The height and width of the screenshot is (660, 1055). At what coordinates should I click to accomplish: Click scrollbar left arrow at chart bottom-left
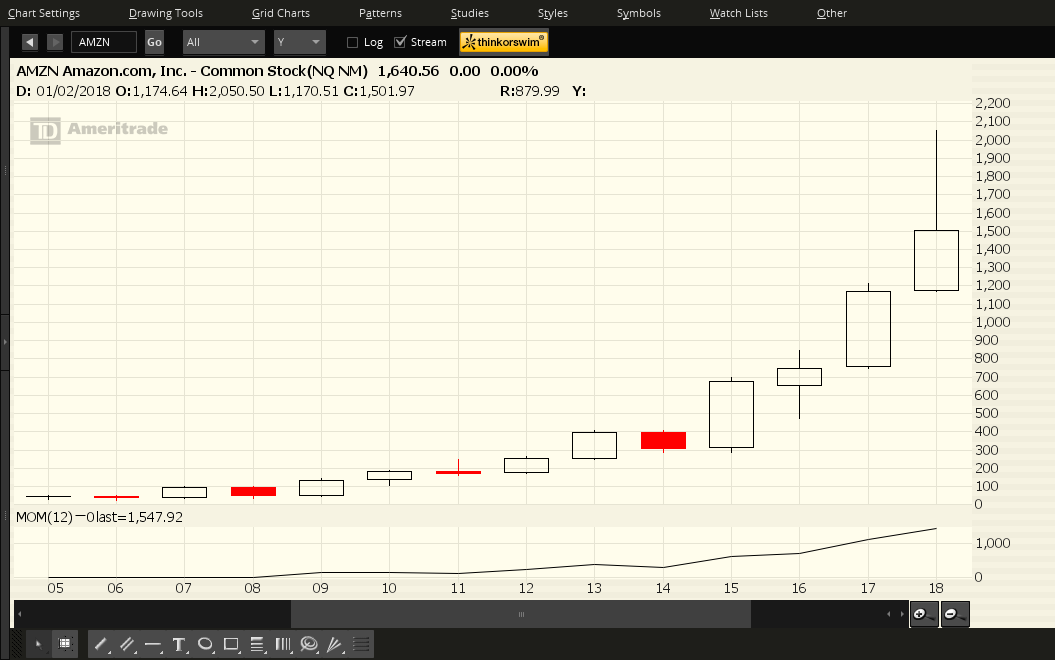coord(20,614)
